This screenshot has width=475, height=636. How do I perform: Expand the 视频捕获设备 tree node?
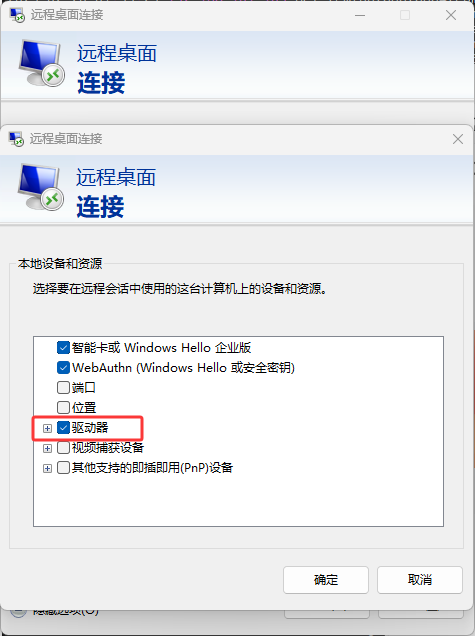point(47,448)
